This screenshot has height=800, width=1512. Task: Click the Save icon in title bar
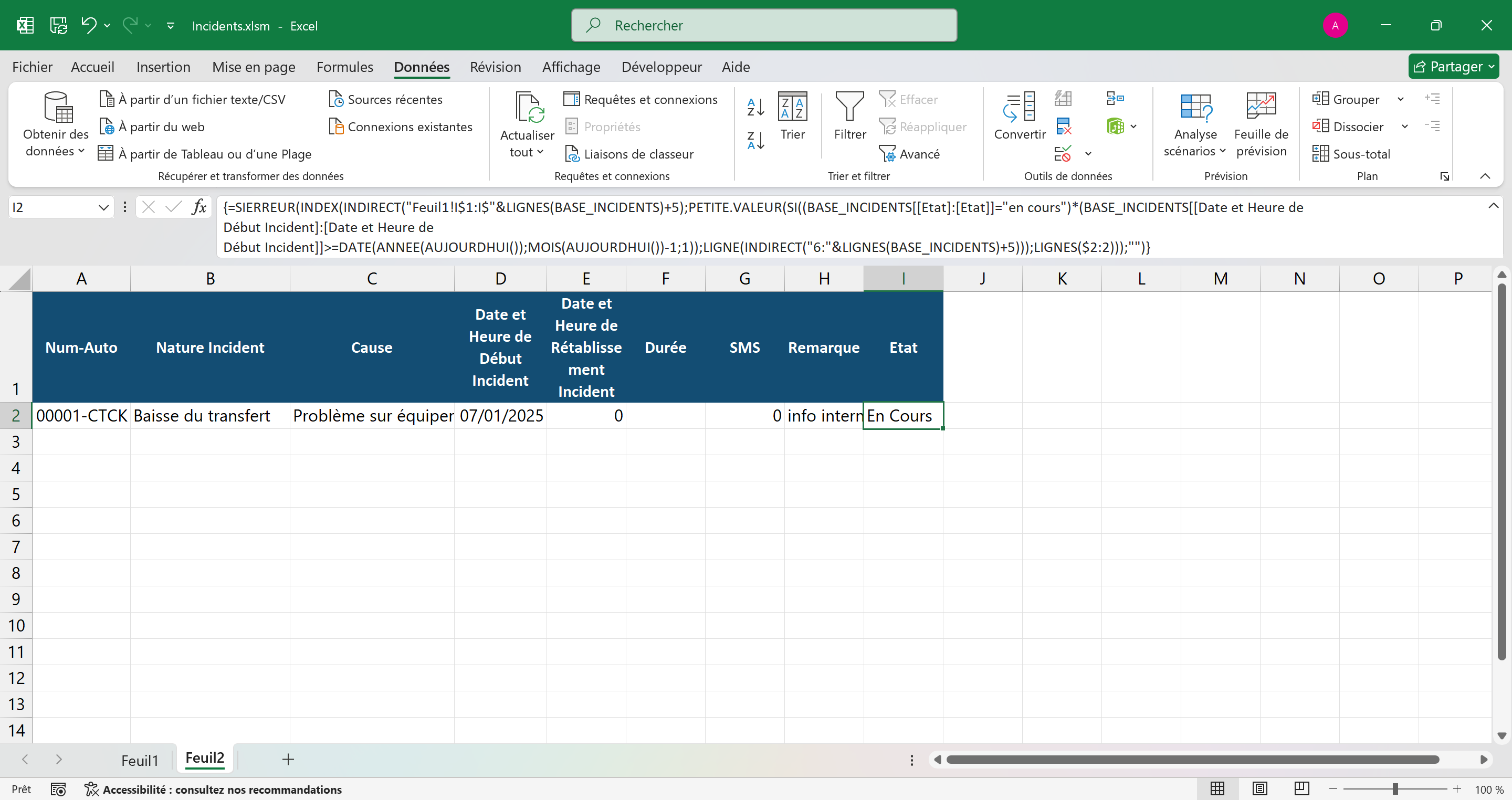tap(58, 25)
